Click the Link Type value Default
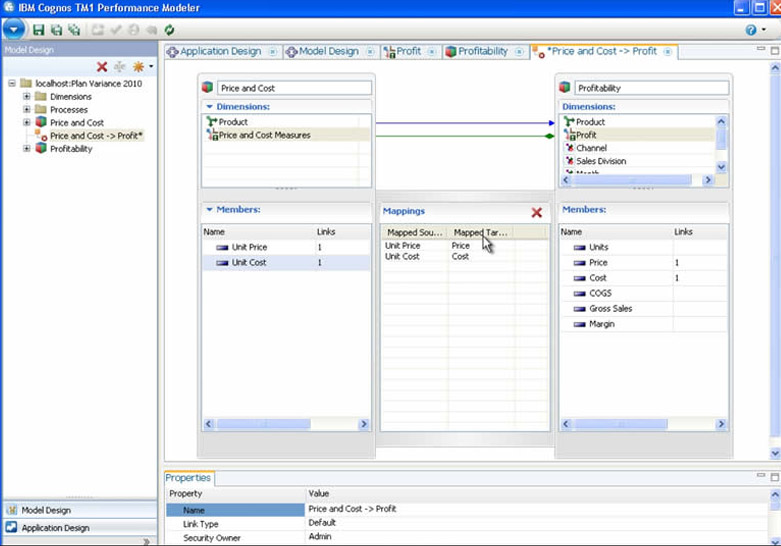Screen dimensions: 781x546 pyautogui.click(x=322, y=523)
